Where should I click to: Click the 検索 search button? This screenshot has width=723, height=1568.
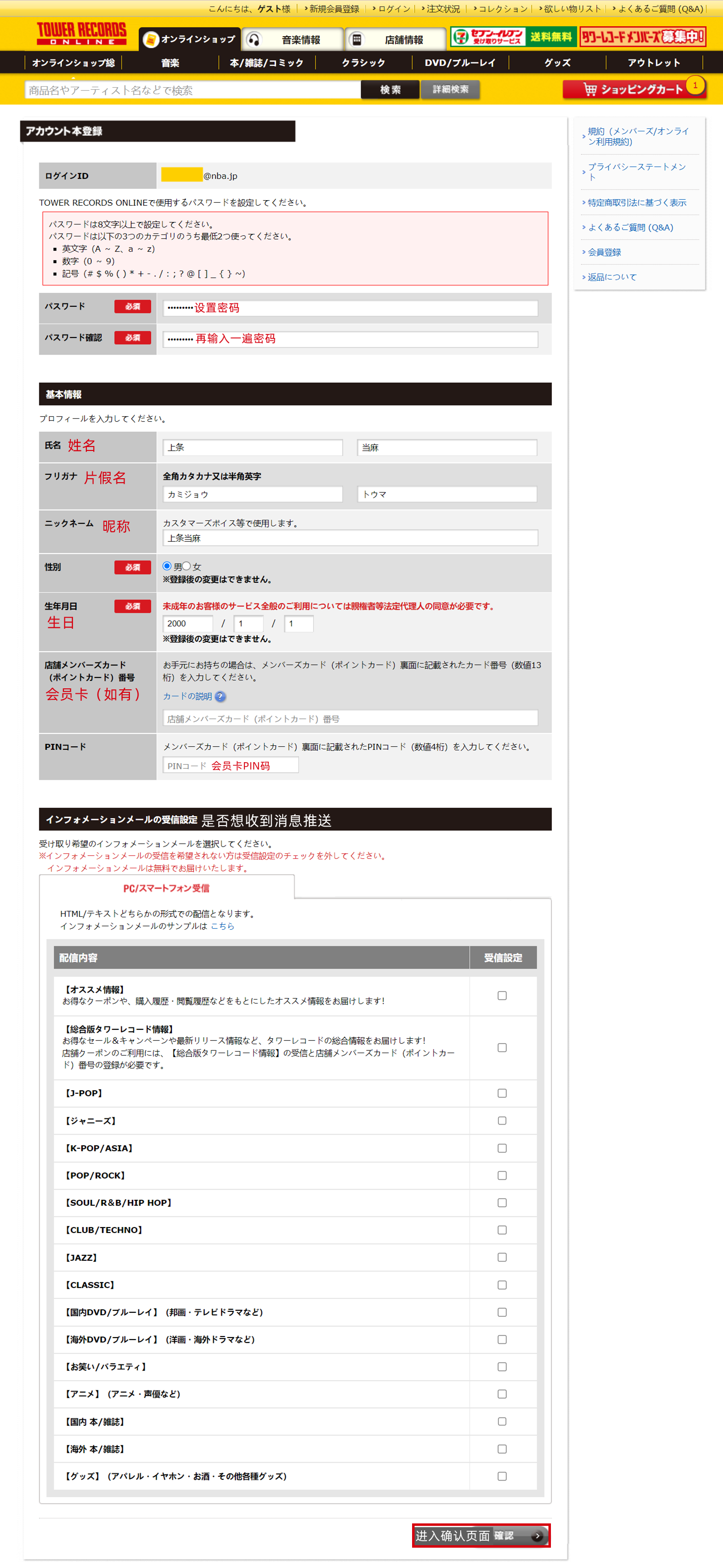[390, 90]
